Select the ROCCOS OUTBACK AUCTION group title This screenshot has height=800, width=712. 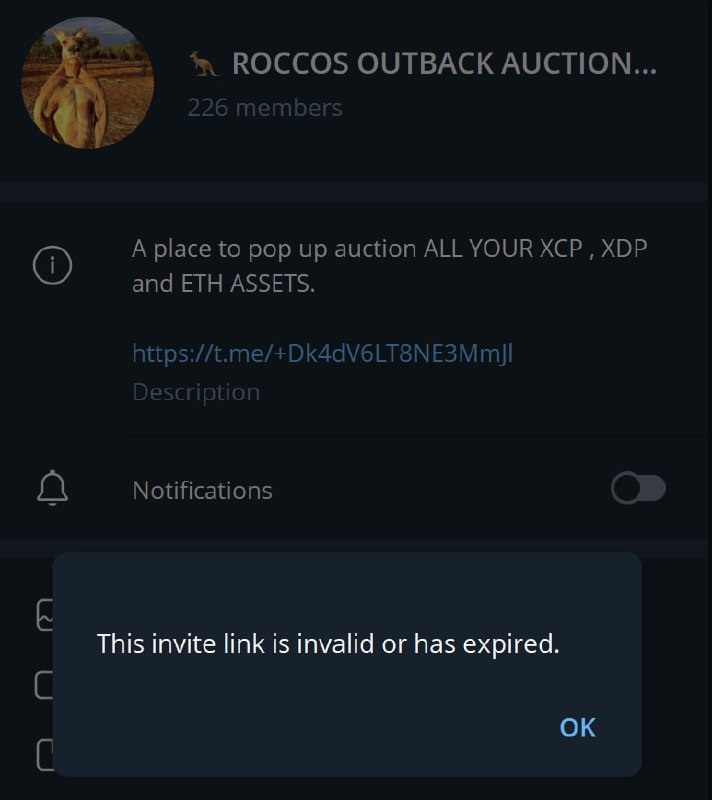pos(444,64)
